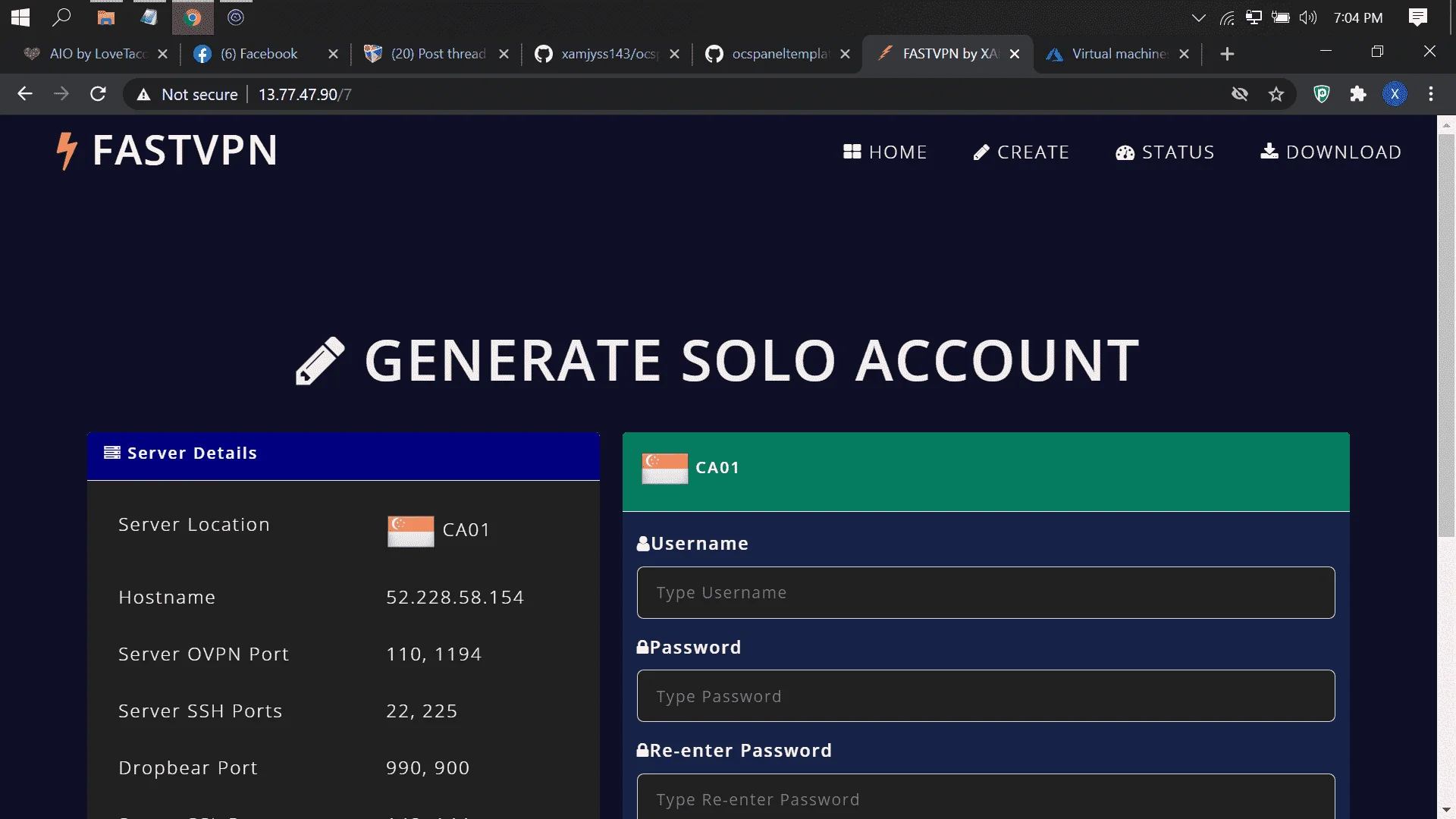1456x819 pixels.
Task: Expand the hidden system tray icons
Action: (1199, 17)
